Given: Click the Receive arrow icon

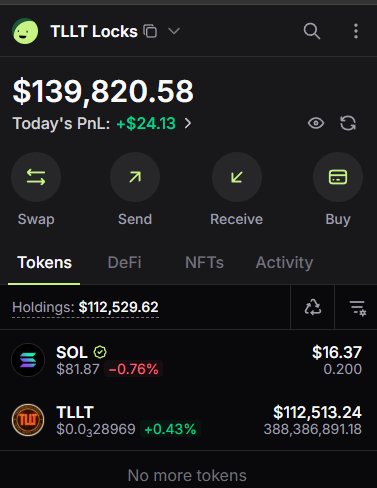Looking at the screenshot, I should click(x=237, y=177).
